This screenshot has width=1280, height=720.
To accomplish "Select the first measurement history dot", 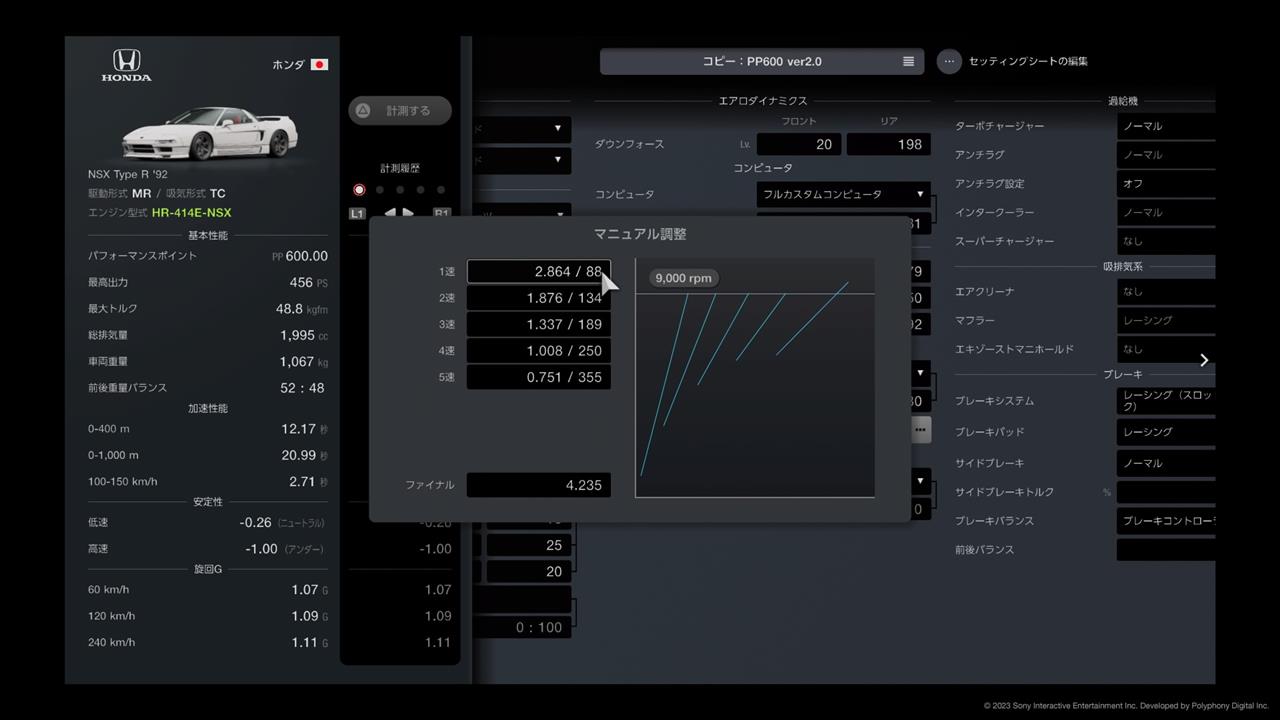I will (x=359, y=189).
